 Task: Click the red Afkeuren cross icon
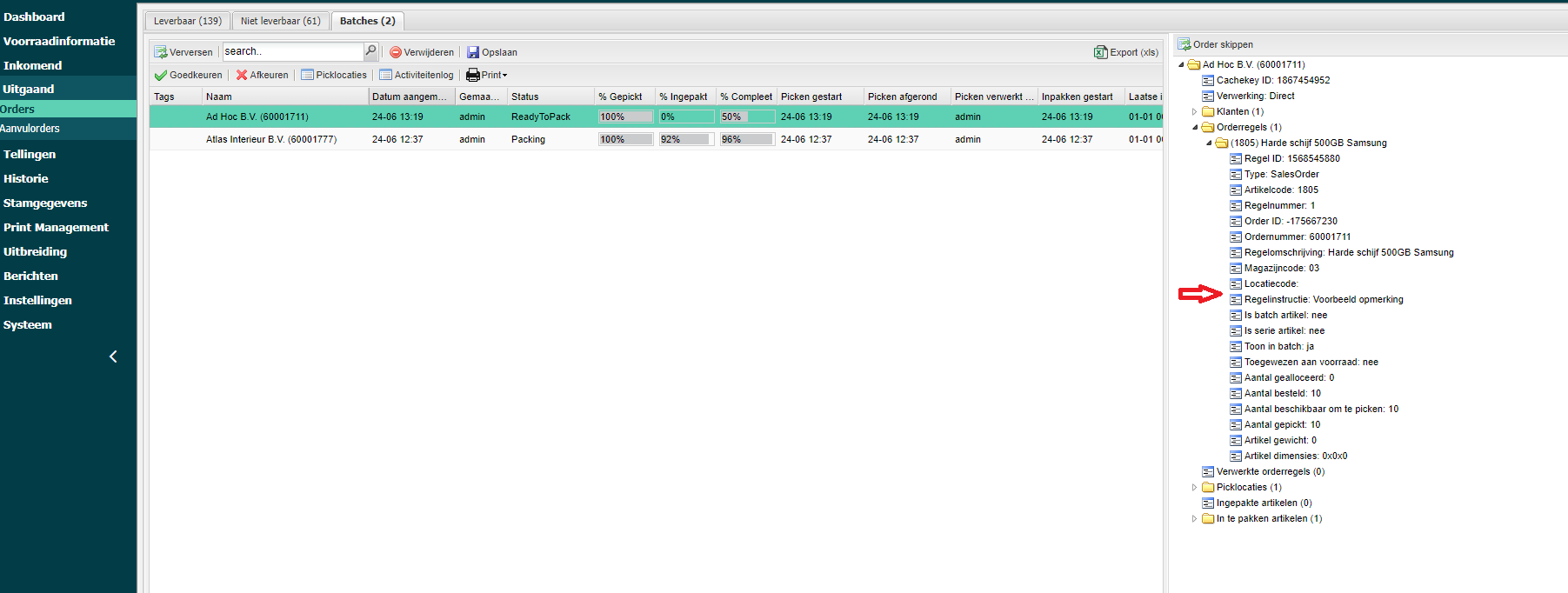click(x=242, y=76)
